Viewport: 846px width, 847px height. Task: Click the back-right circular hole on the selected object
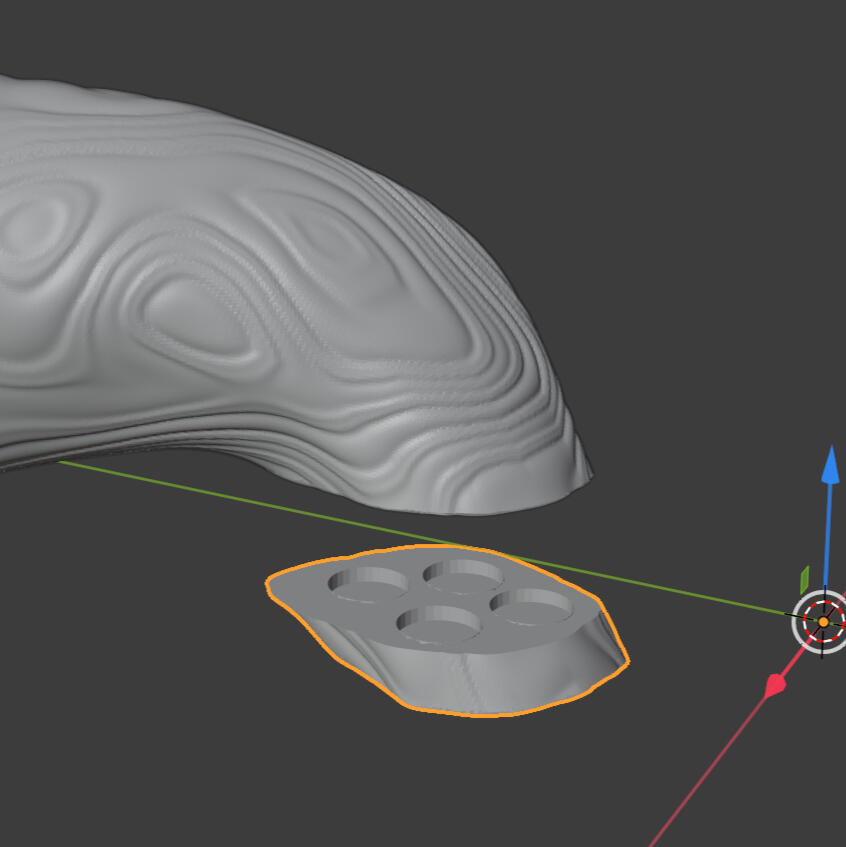(464, 575)
